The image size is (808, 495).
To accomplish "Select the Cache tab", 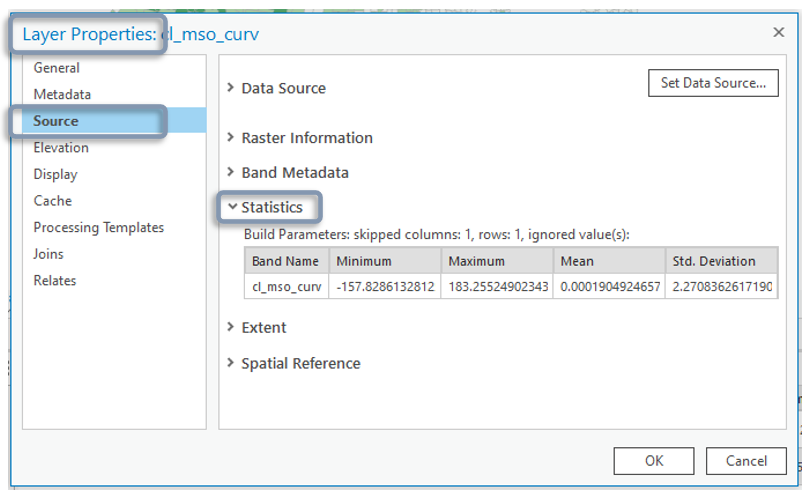I will (x=52, y=201).
